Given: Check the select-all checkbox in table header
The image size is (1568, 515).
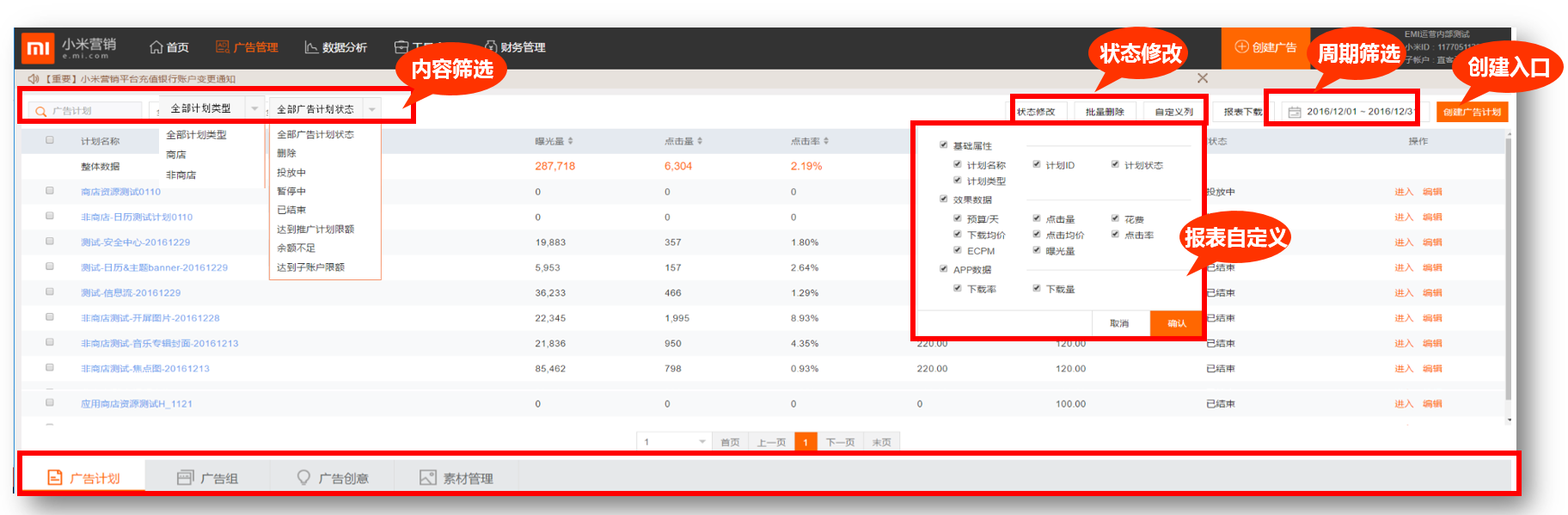Looking at the screenshot, I should click(x=50, y=140).
